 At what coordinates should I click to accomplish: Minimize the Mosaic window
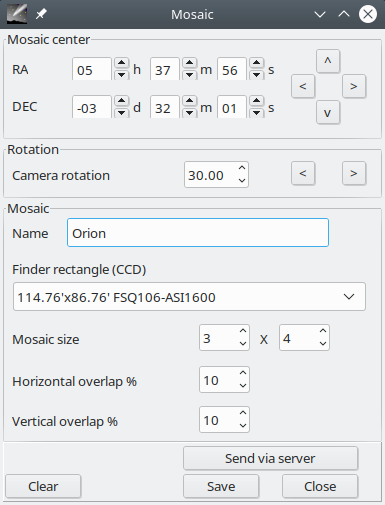click(x=320, y=14)
